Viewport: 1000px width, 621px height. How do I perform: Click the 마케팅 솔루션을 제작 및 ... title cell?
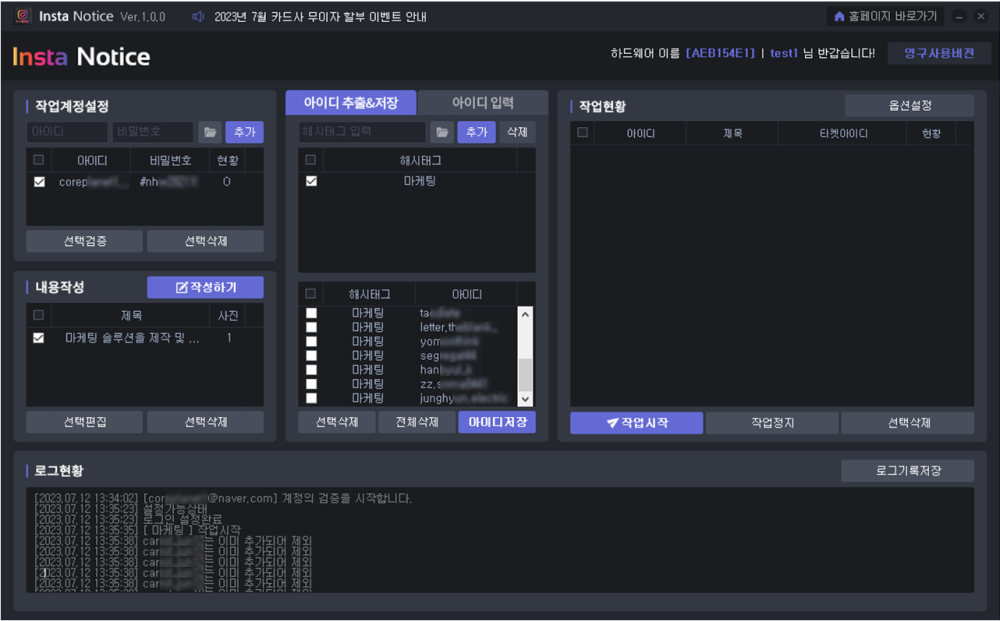(x=131, y=338)
